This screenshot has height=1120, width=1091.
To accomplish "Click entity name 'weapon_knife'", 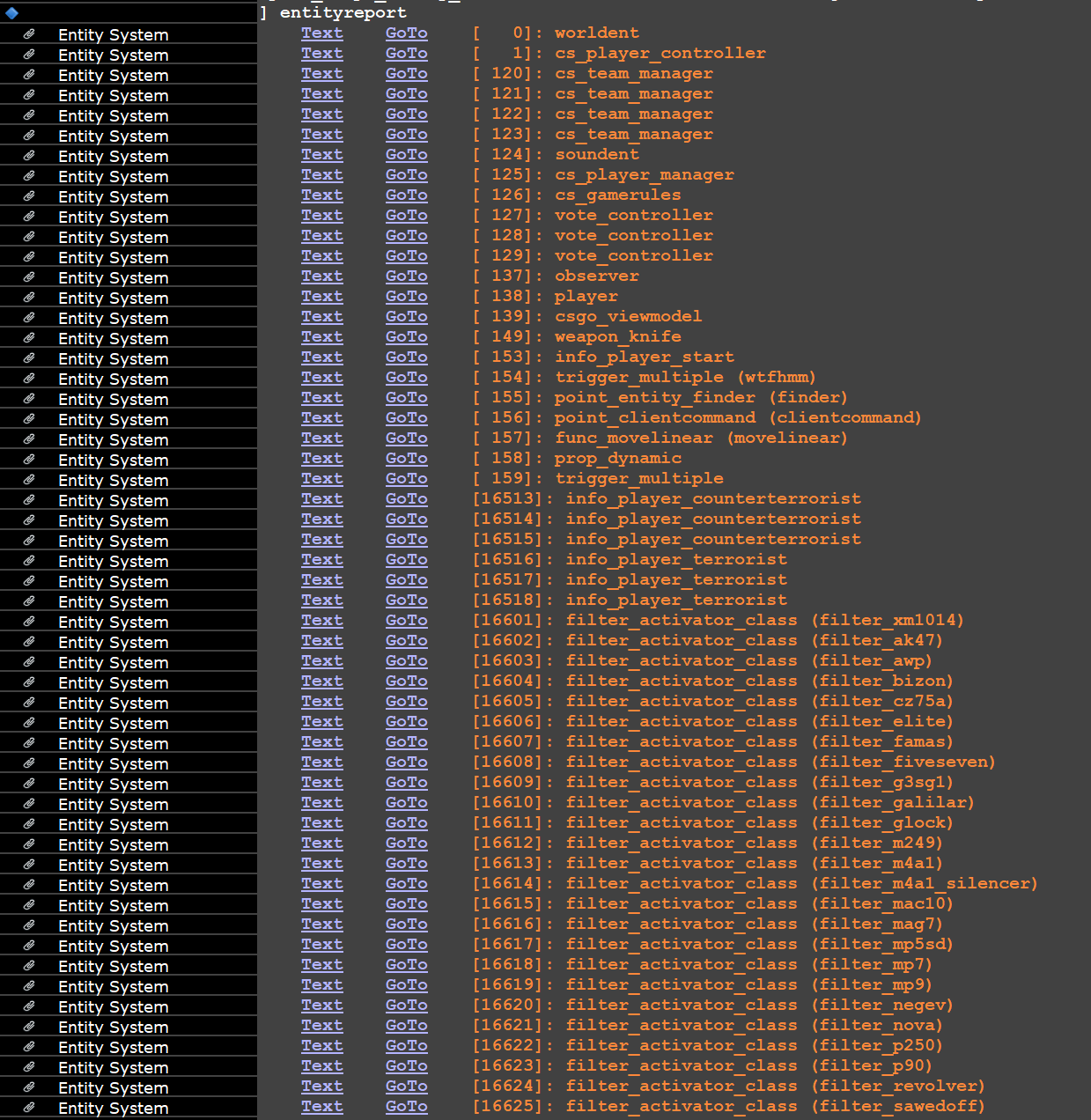I will click(x=618, y=337).
